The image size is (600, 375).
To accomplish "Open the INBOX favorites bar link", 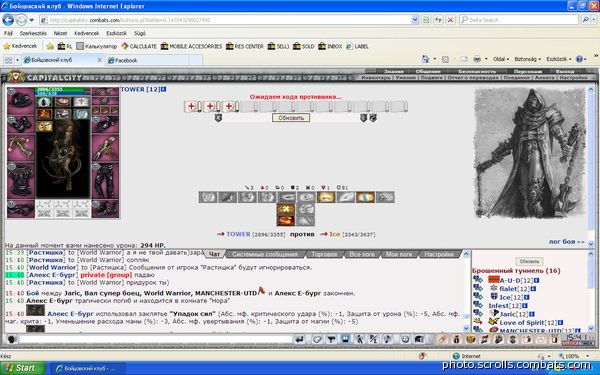I will [x=330, y=46].
